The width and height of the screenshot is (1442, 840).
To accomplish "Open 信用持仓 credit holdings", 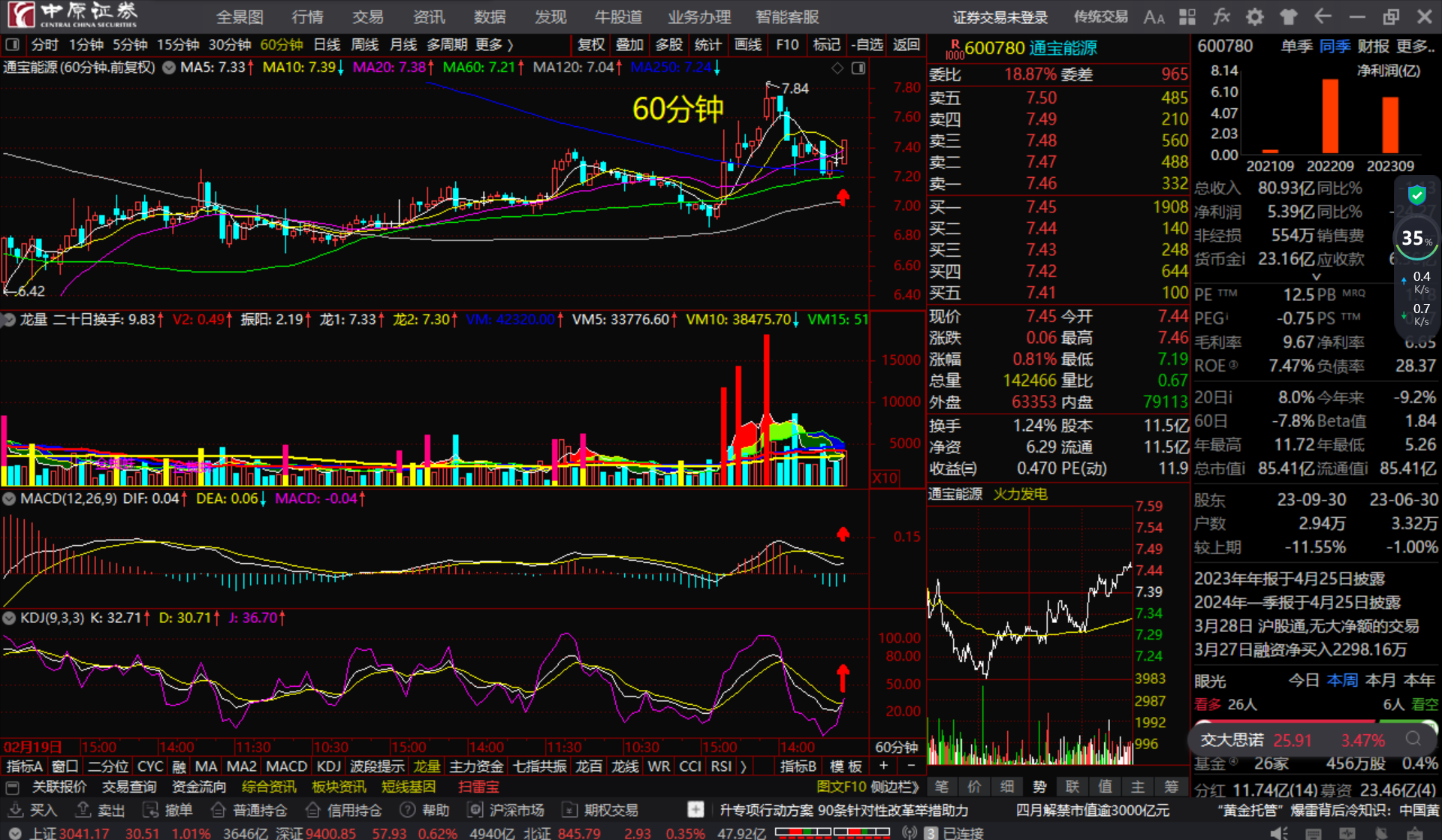I will (x=344, y=811).
